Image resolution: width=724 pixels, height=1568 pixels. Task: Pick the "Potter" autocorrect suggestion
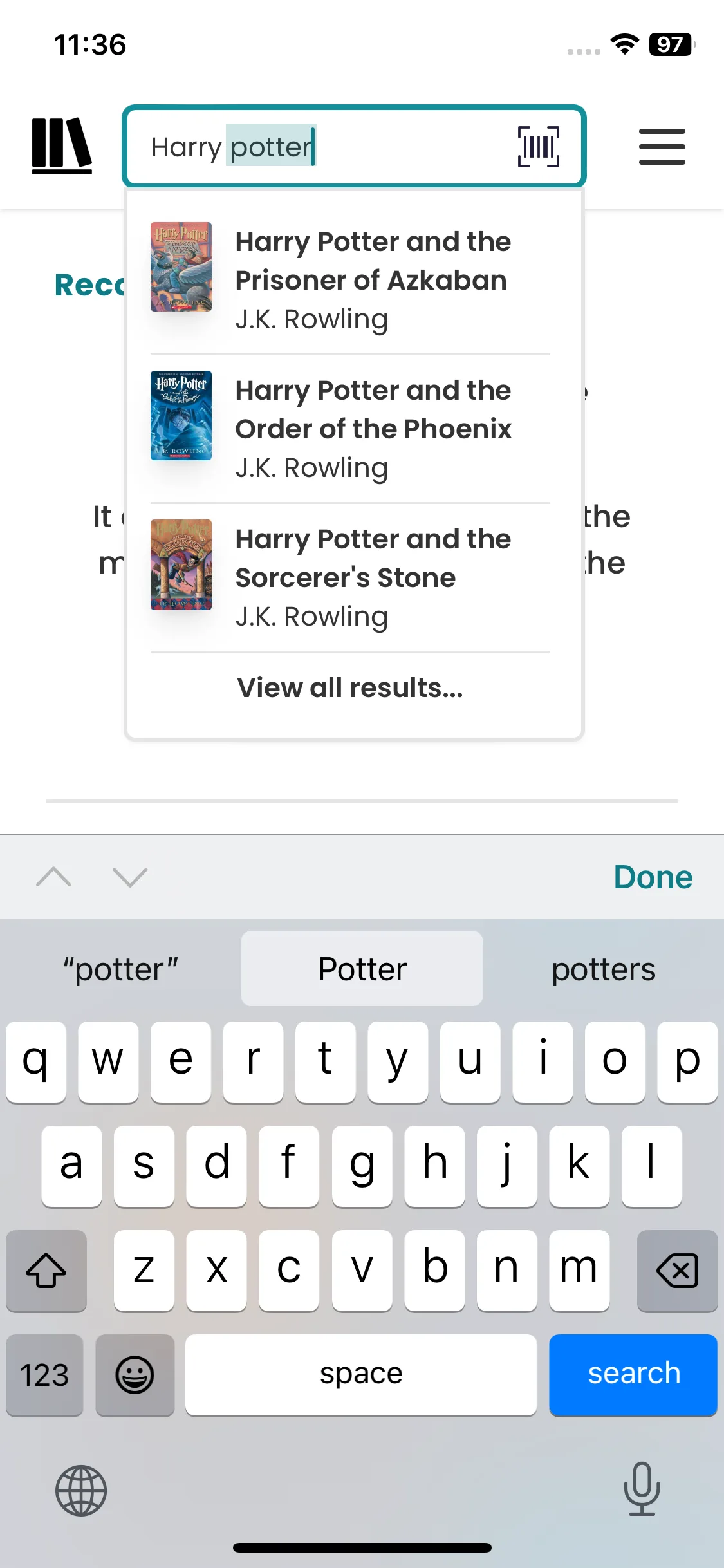pos(362,969)
